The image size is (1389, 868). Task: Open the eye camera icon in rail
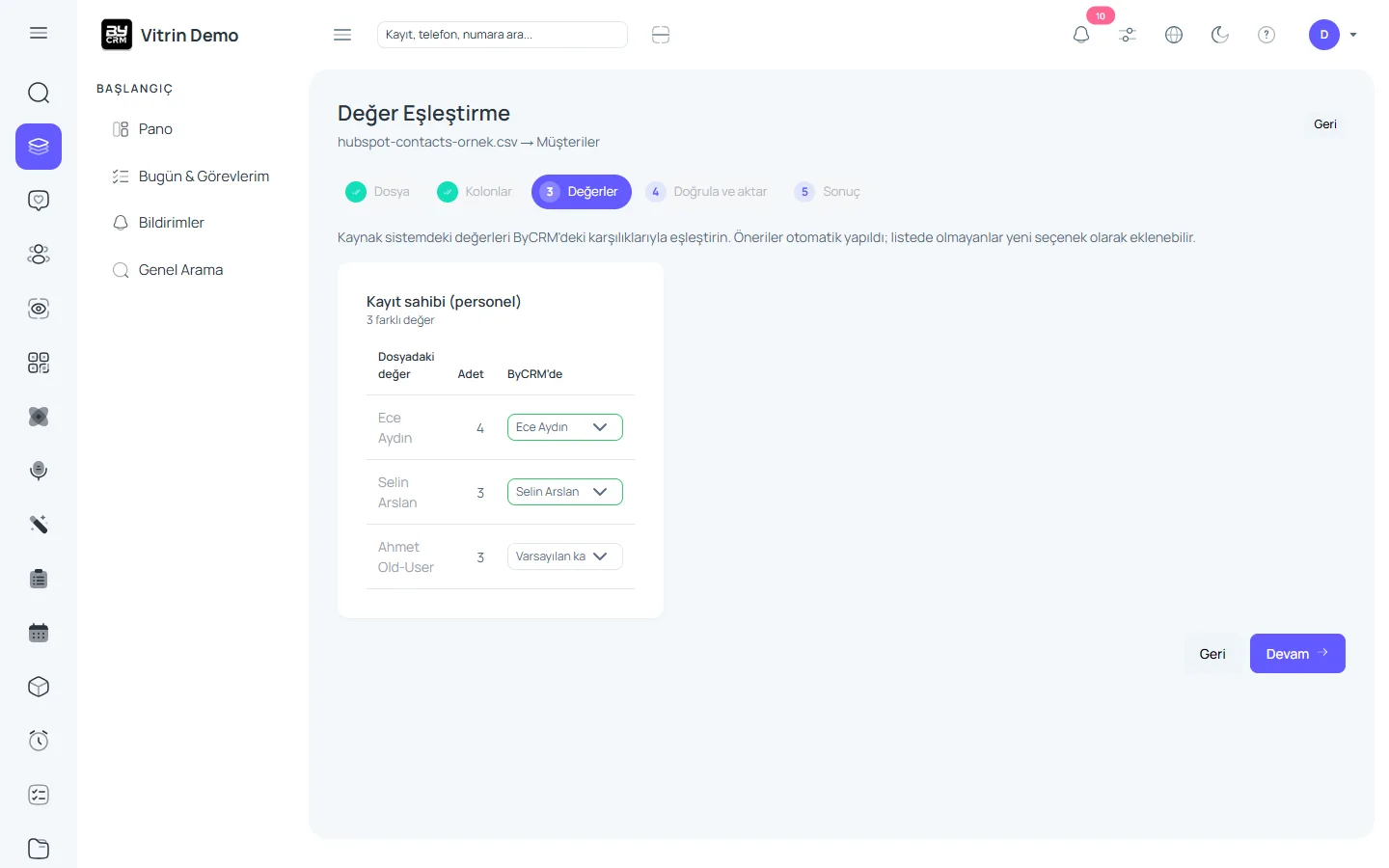(39, 309)
